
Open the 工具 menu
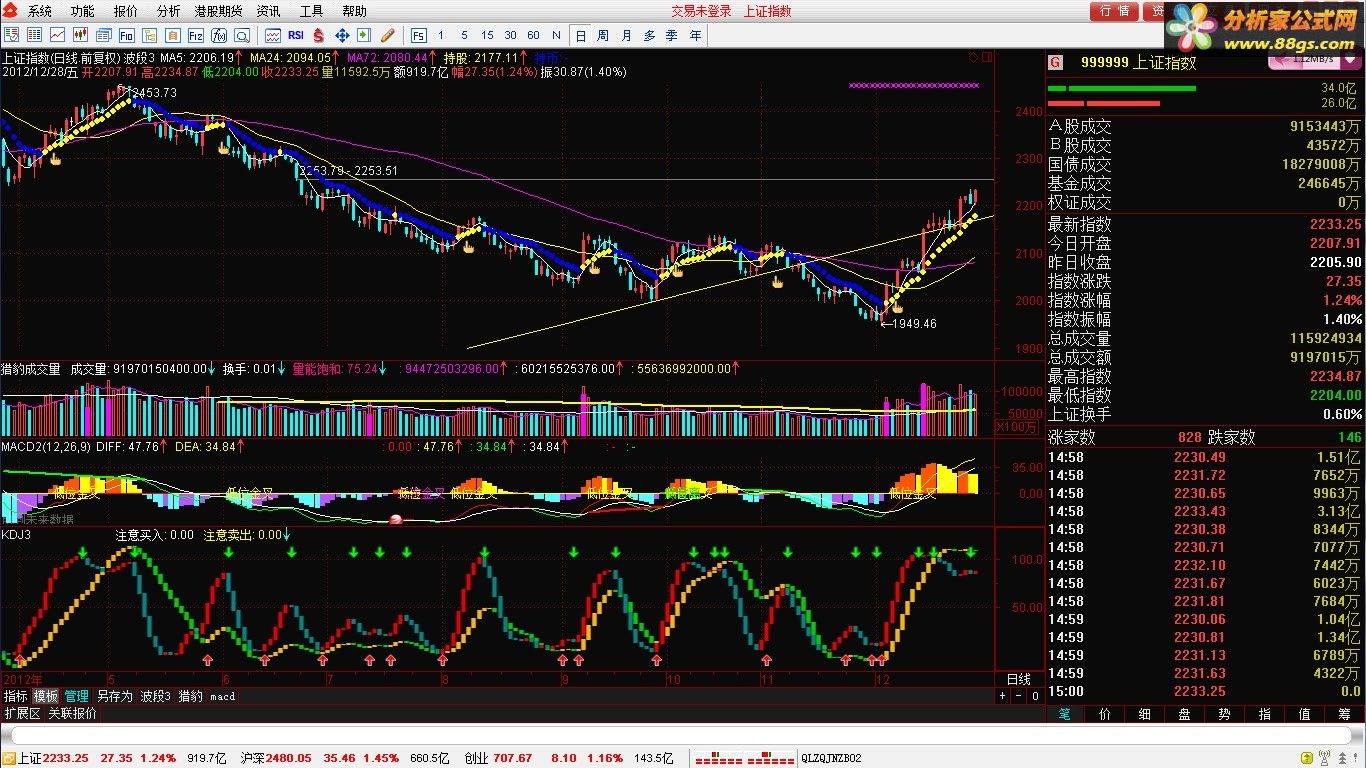click(311, 11)
